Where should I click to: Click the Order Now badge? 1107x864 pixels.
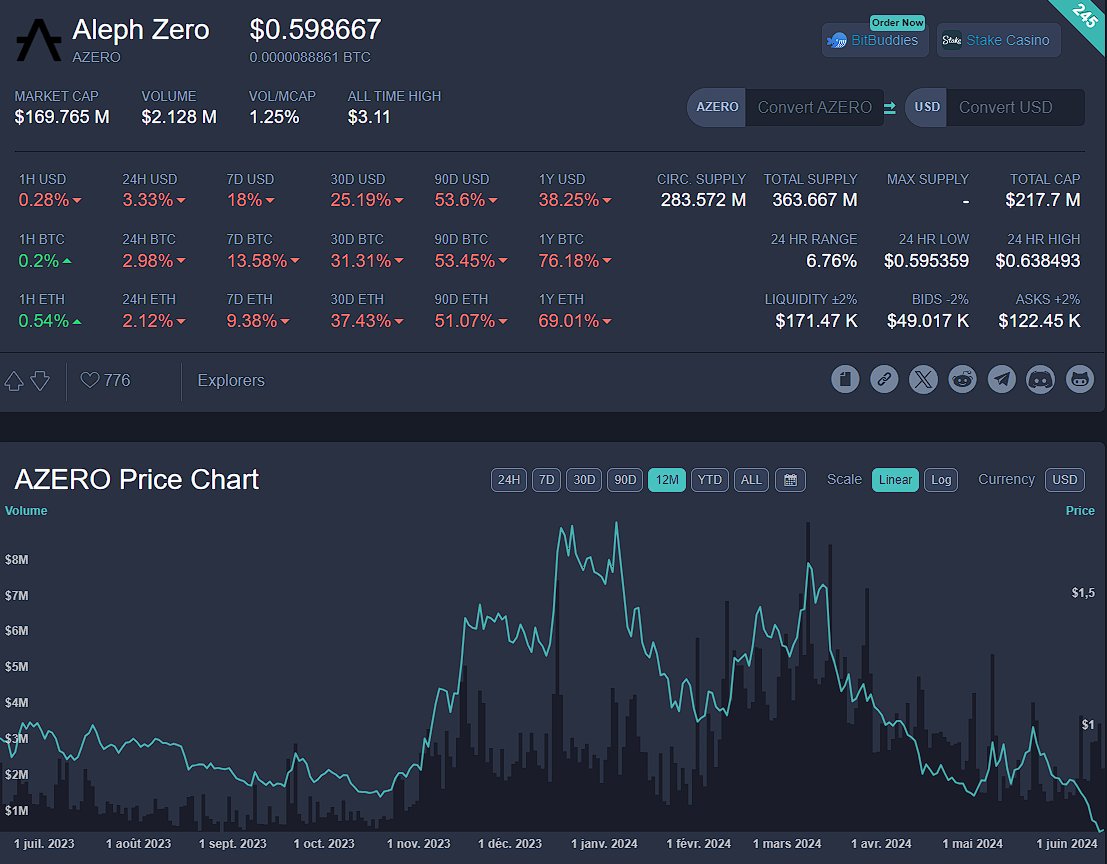click(x=897, y=23)
